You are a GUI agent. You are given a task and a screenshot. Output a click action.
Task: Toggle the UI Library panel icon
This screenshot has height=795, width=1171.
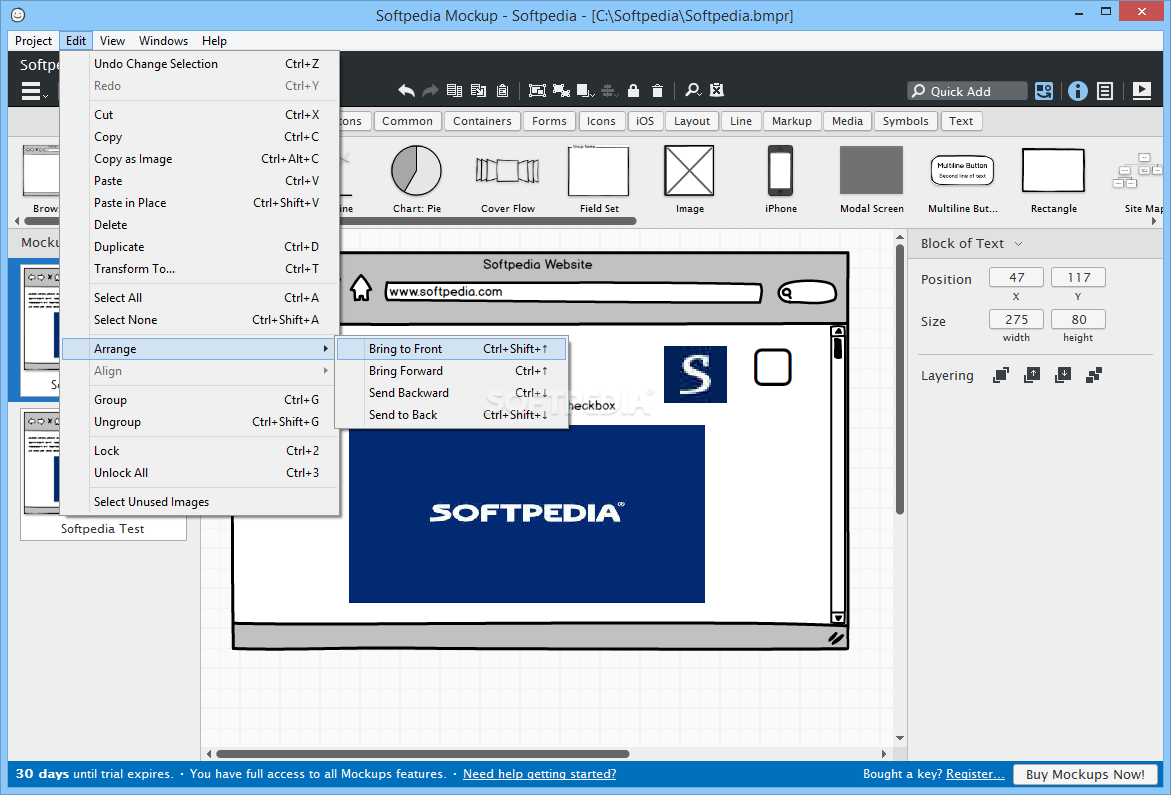pyautogui.click(x=1044, y=90)
